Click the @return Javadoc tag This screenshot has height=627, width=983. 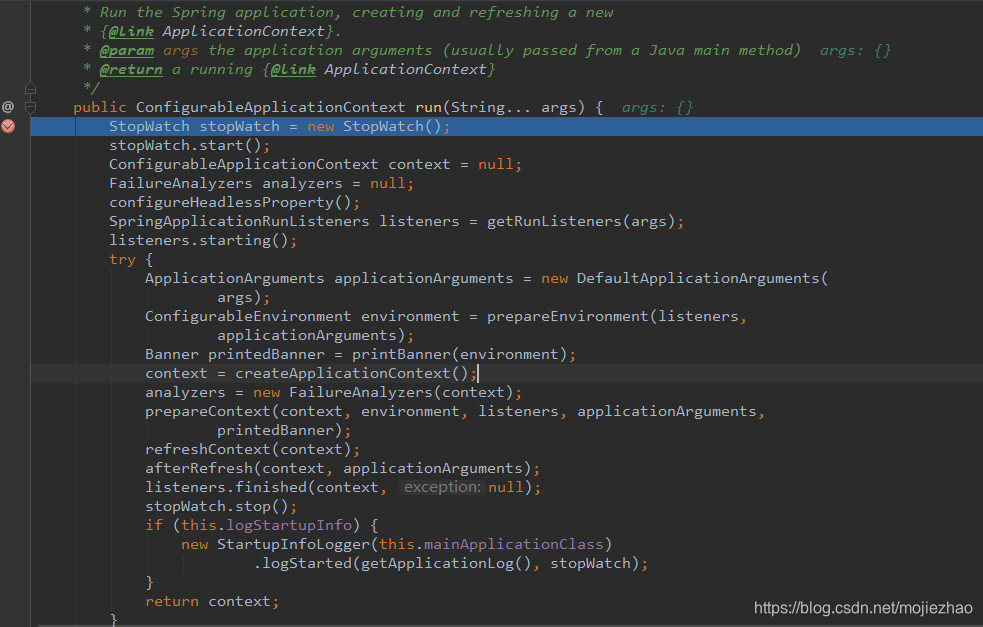coord(131,69)
